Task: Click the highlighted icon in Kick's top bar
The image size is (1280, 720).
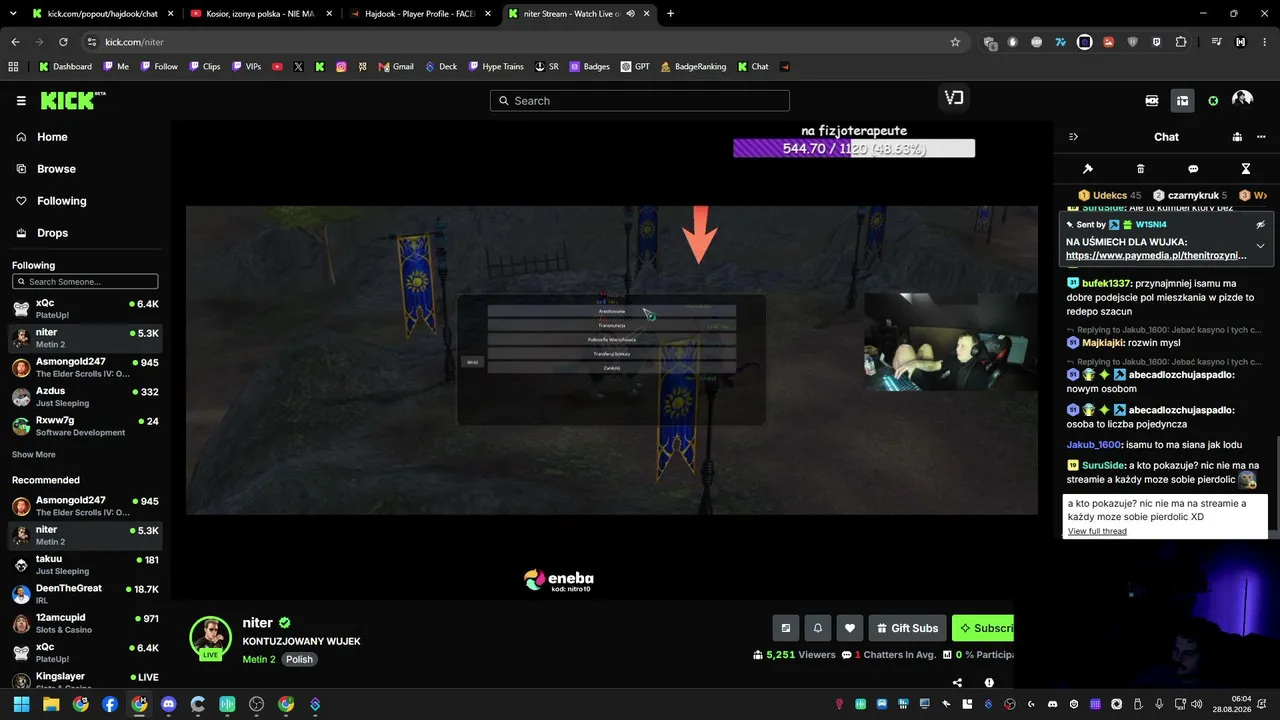Action: (x=1182, y=101)
